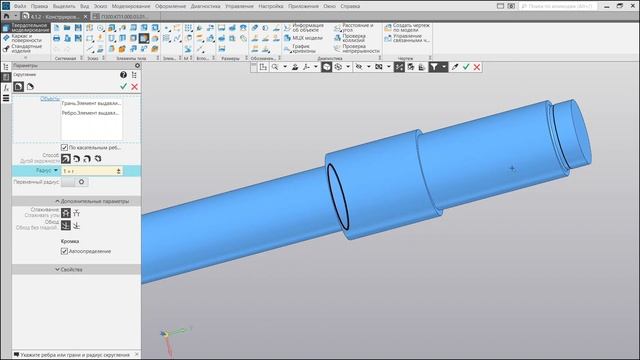
Task: Select the highlighted Fillet tool in the ribbon
Action: click(144, 38)
